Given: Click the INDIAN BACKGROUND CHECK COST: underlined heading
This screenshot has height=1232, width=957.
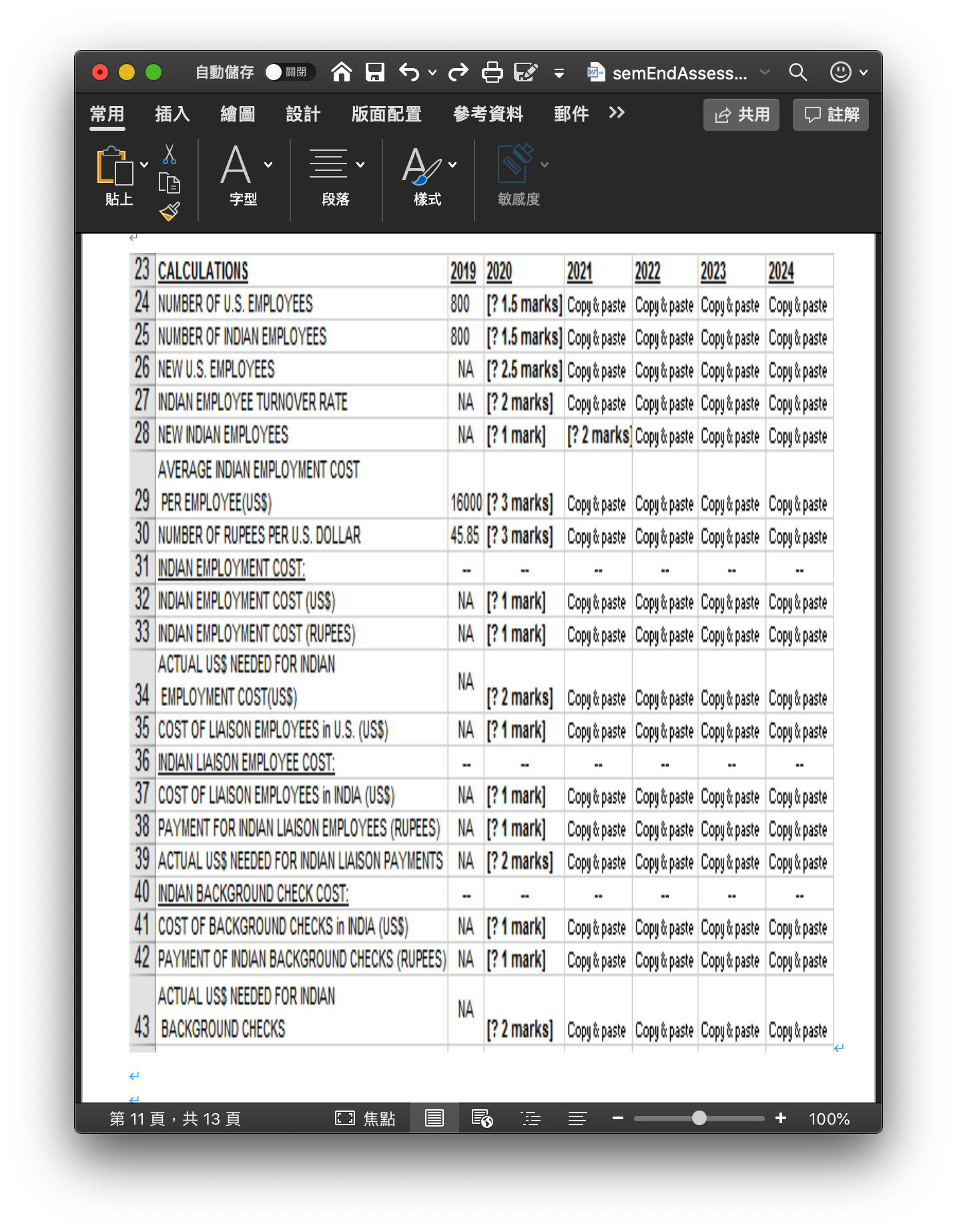Looking at the screenshot, I should pos(253,894).
